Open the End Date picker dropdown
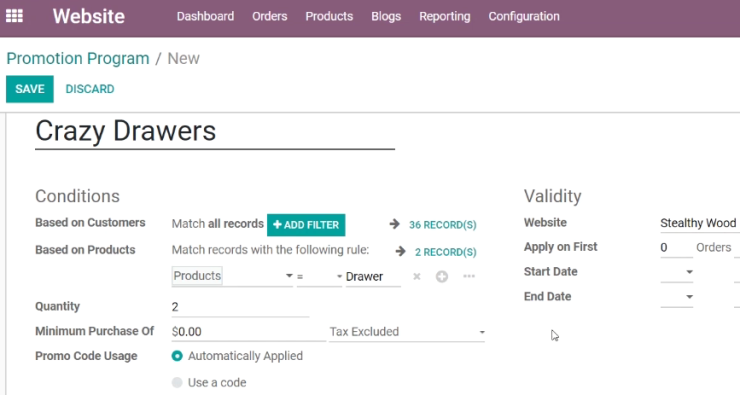This screenshot has height=395, width=740. click(x=677, y=297)
